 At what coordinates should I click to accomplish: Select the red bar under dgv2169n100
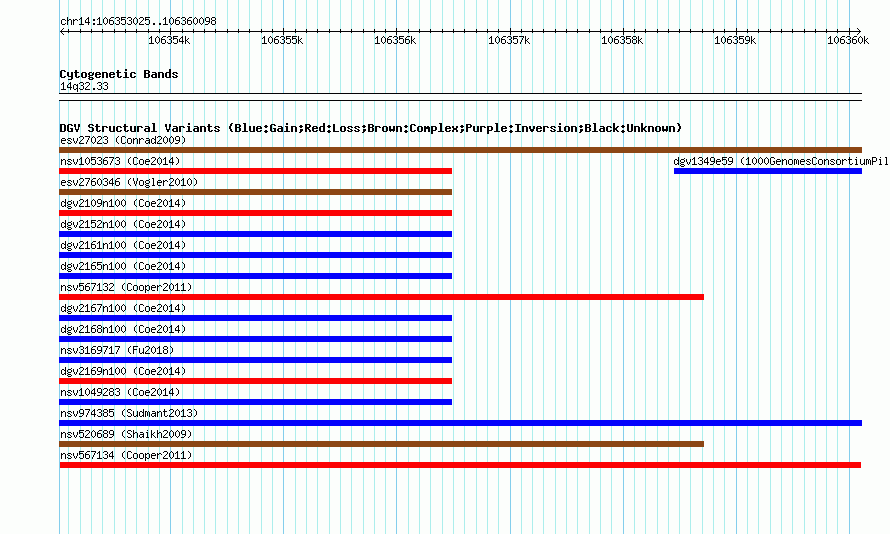255,381
